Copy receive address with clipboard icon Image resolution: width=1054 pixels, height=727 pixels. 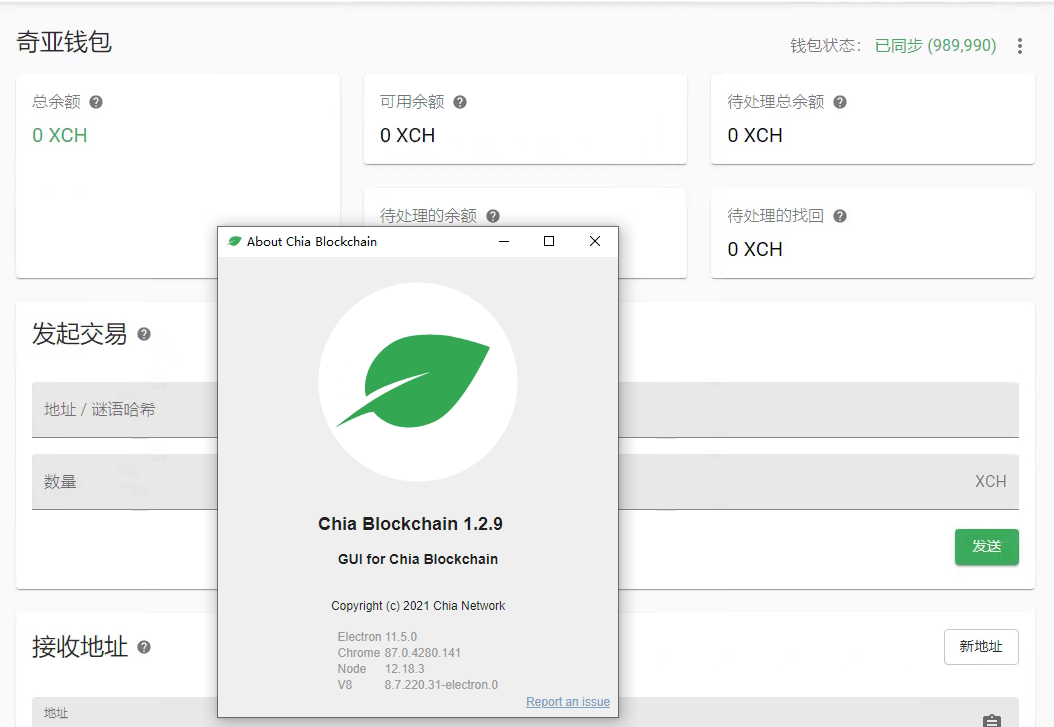991,720
